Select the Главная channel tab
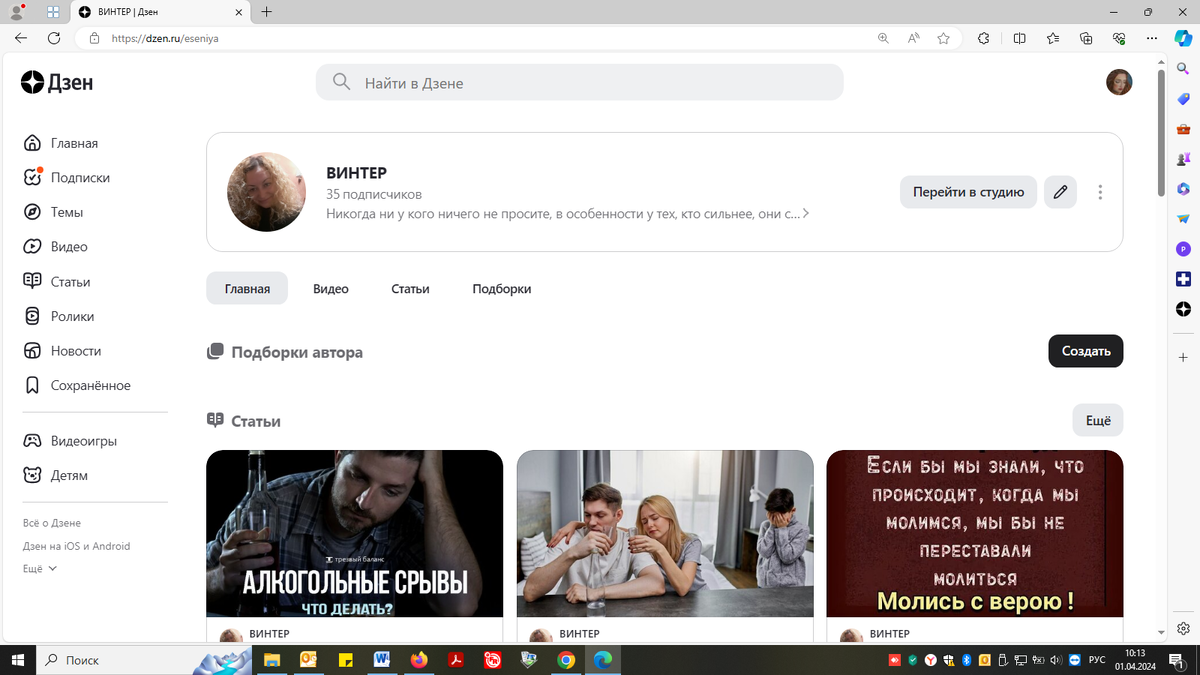1200x675 pixels. point(247,288)
